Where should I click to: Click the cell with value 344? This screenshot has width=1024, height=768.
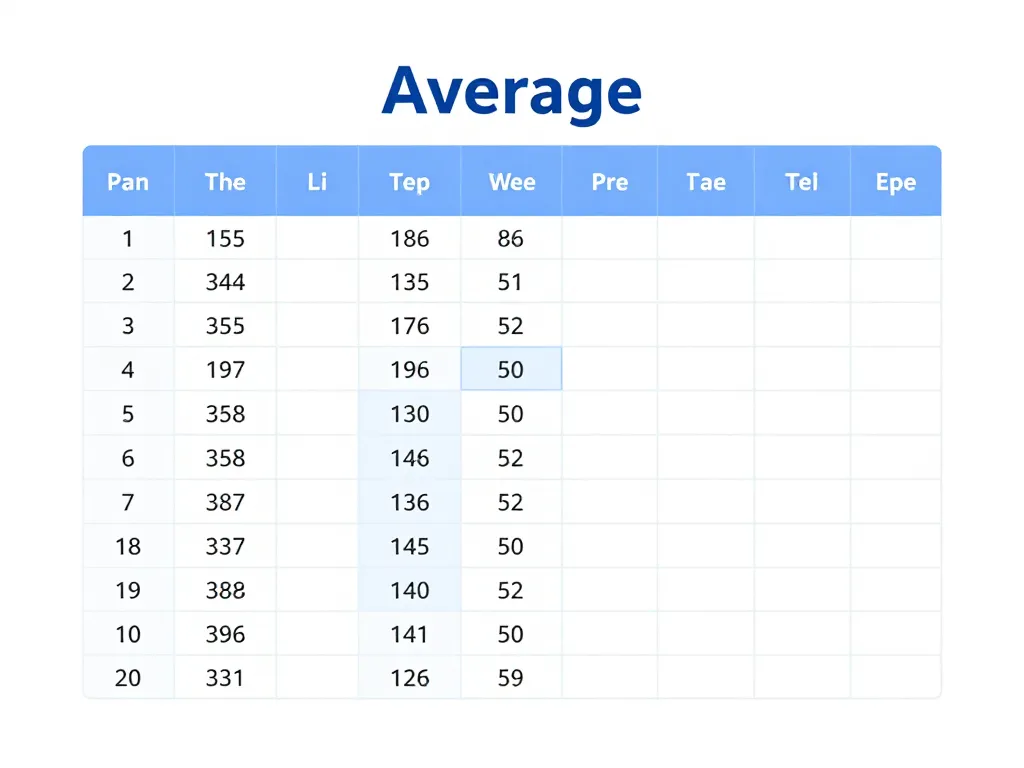pos(225,283)
